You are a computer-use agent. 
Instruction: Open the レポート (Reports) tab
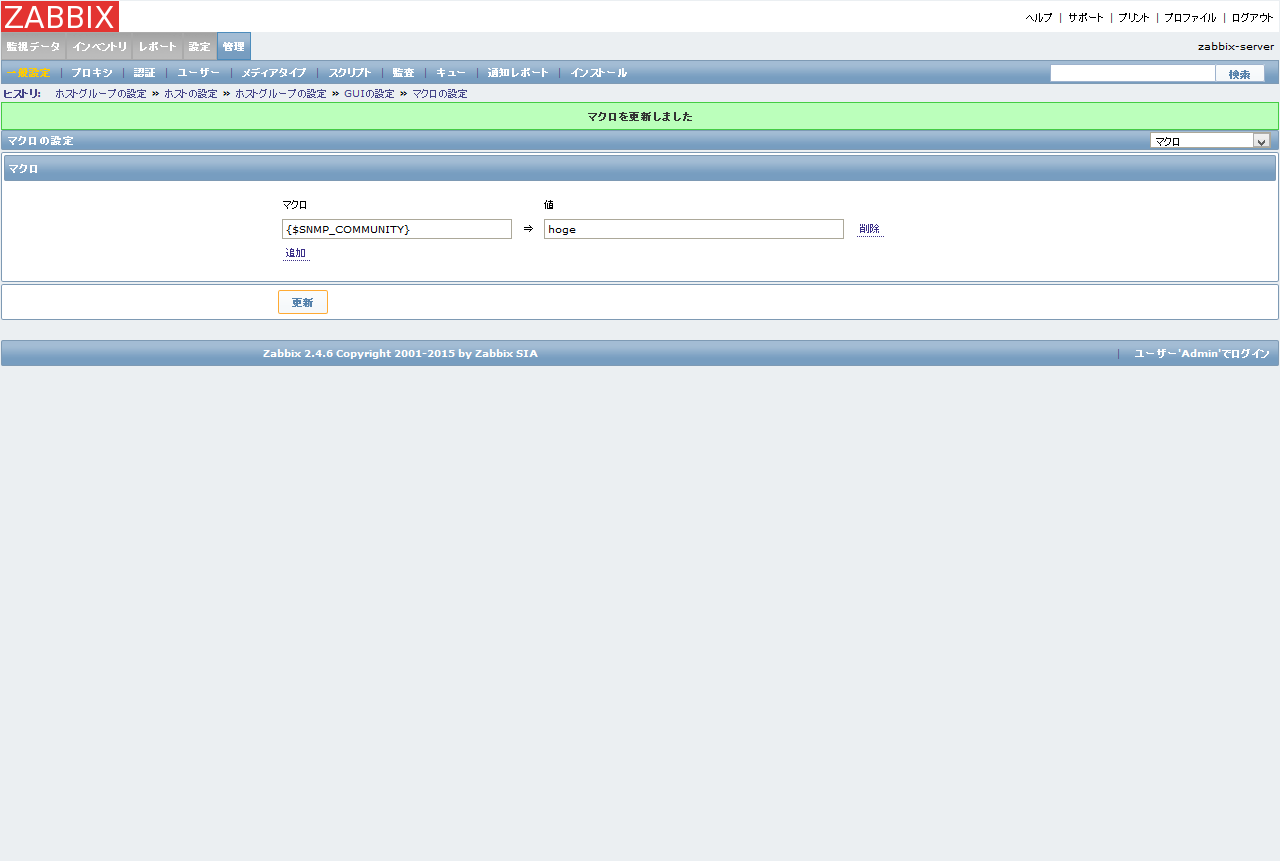[157, 46]
